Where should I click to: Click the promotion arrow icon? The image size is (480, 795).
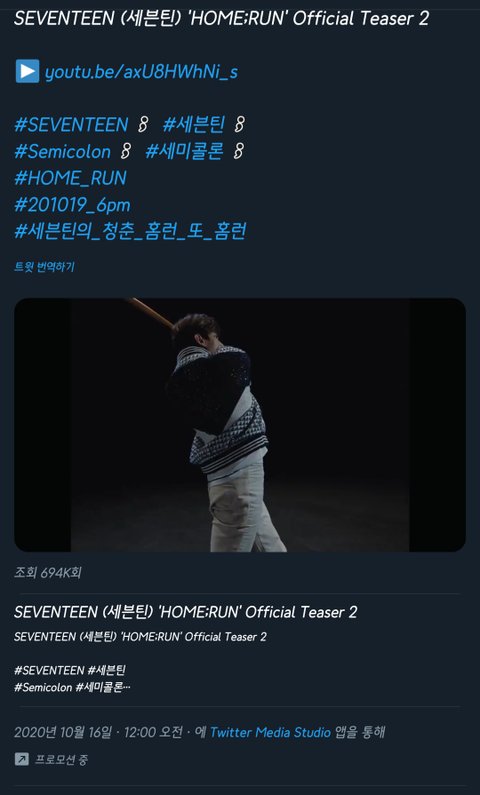point(22,759)
